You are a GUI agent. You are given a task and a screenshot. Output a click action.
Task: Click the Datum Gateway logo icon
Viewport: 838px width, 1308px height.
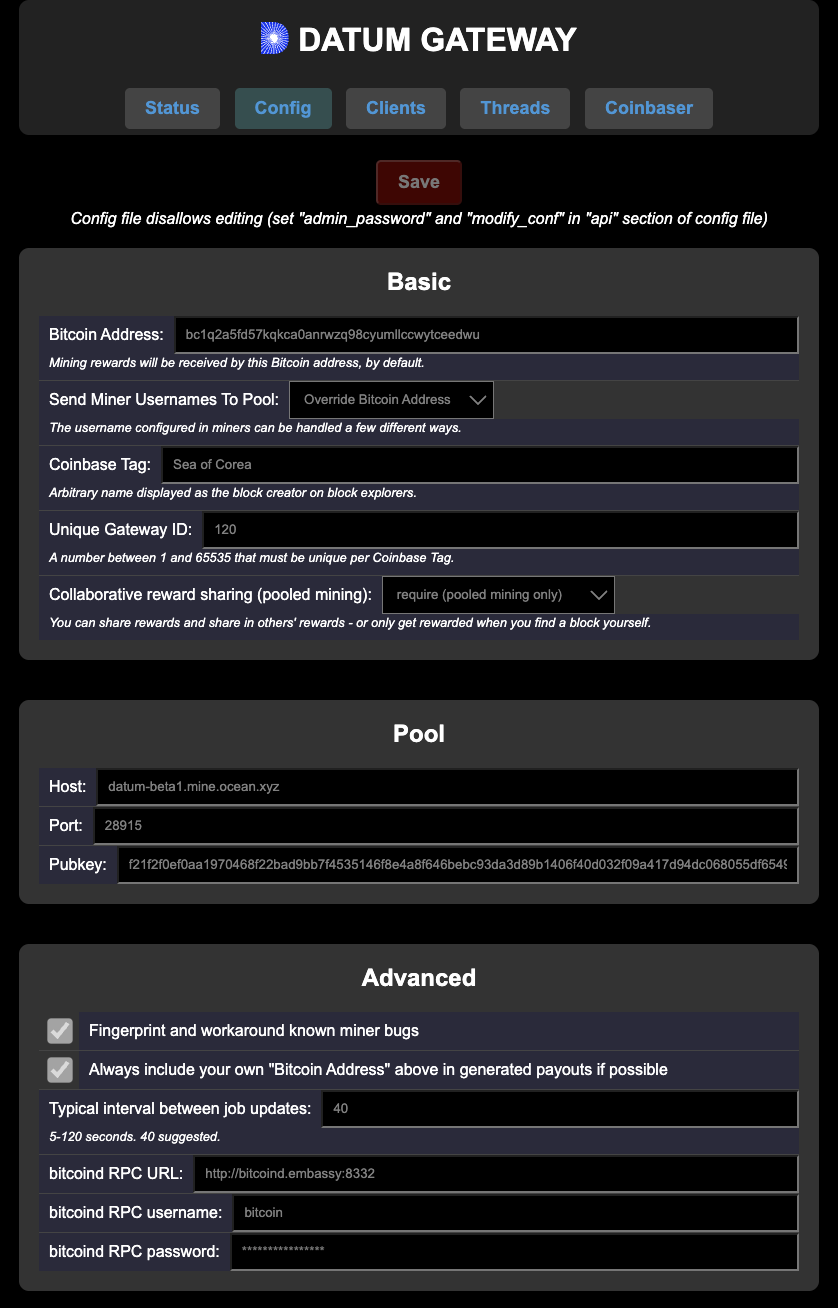tap(274, 39)
